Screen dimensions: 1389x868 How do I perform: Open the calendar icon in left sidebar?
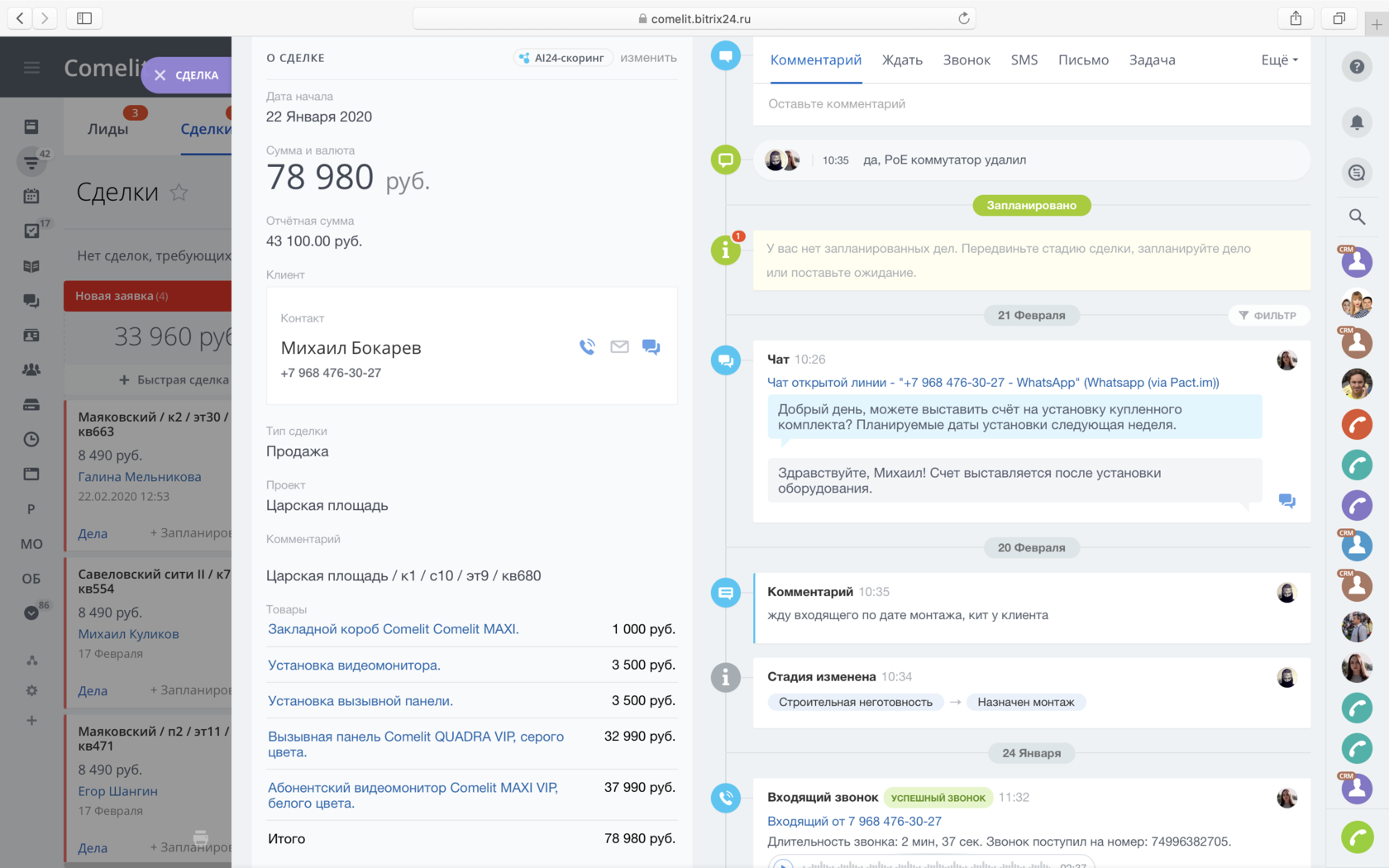coord(31,196)
